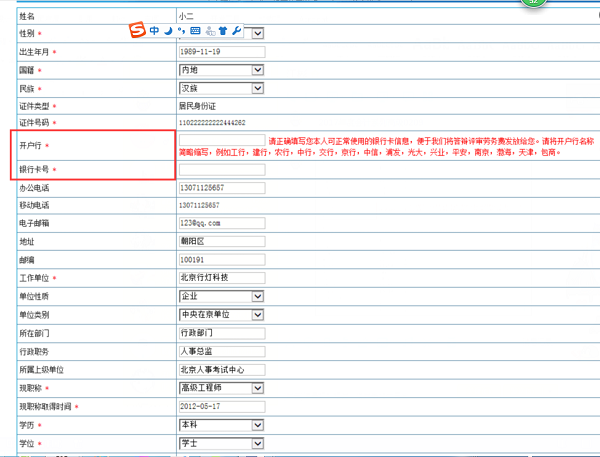Select the 工作单位 text field
Screen dimensions: 600x457
tap(220, 278)
